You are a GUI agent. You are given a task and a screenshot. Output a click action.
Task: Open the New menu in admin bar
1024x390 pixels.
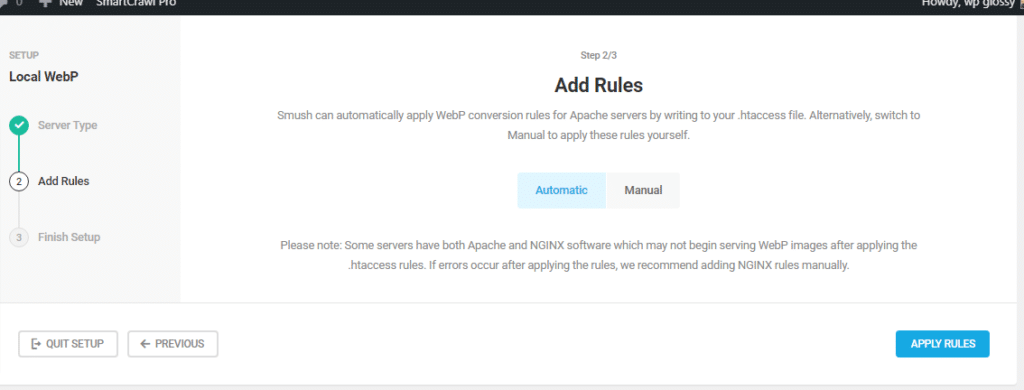tap(71, 3)
